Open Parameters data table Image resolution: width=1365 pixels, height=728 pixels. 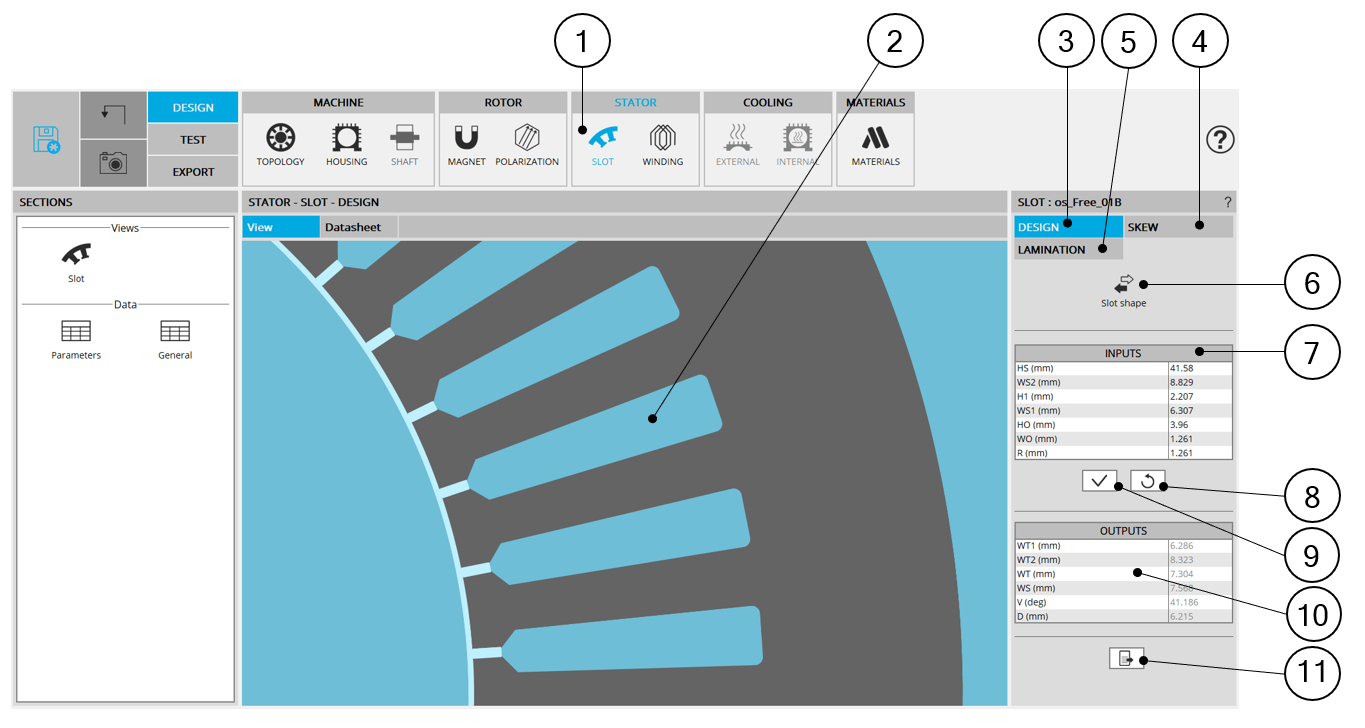76,339
